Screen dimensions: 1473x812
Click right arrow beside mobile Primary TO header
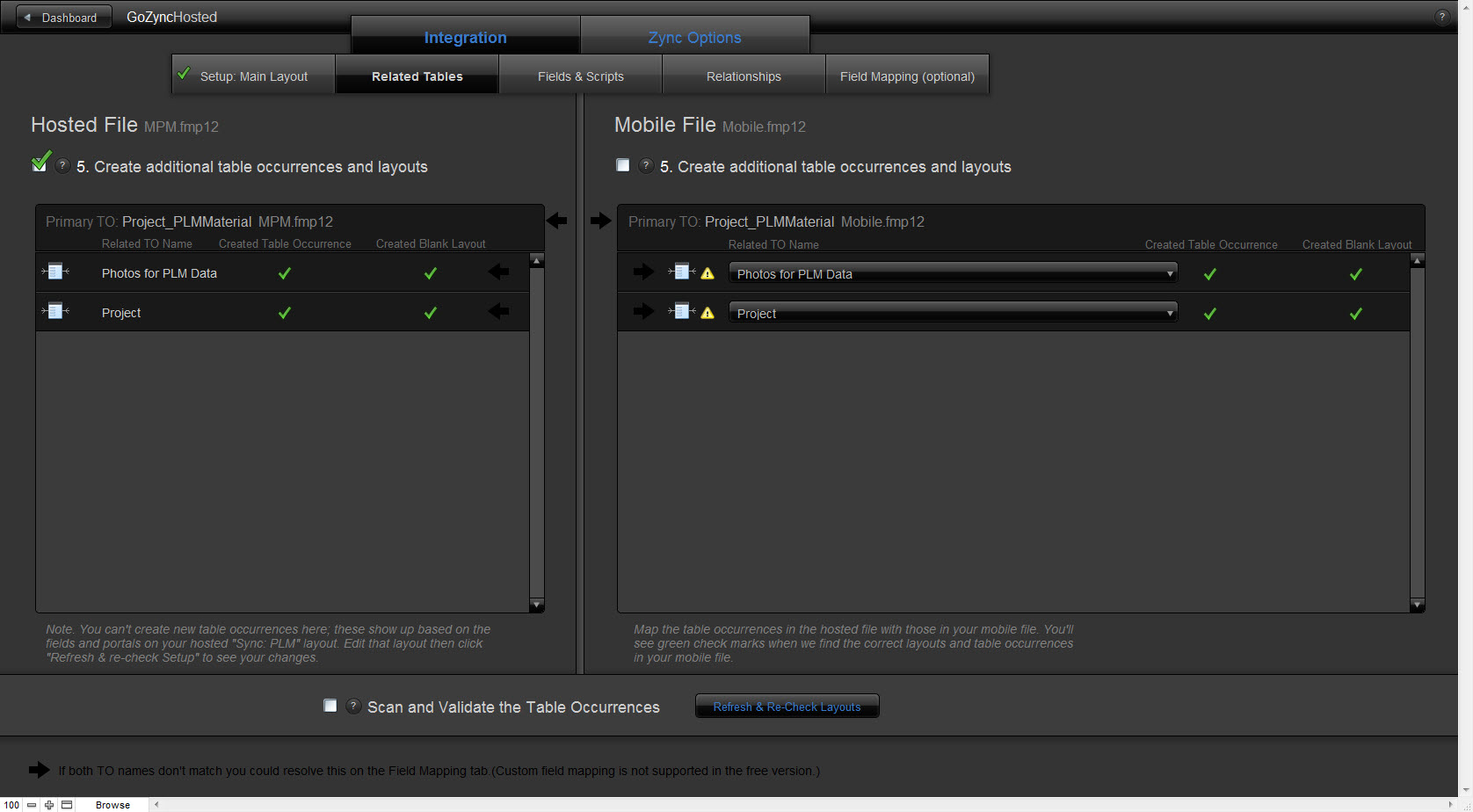coord(601,221)
